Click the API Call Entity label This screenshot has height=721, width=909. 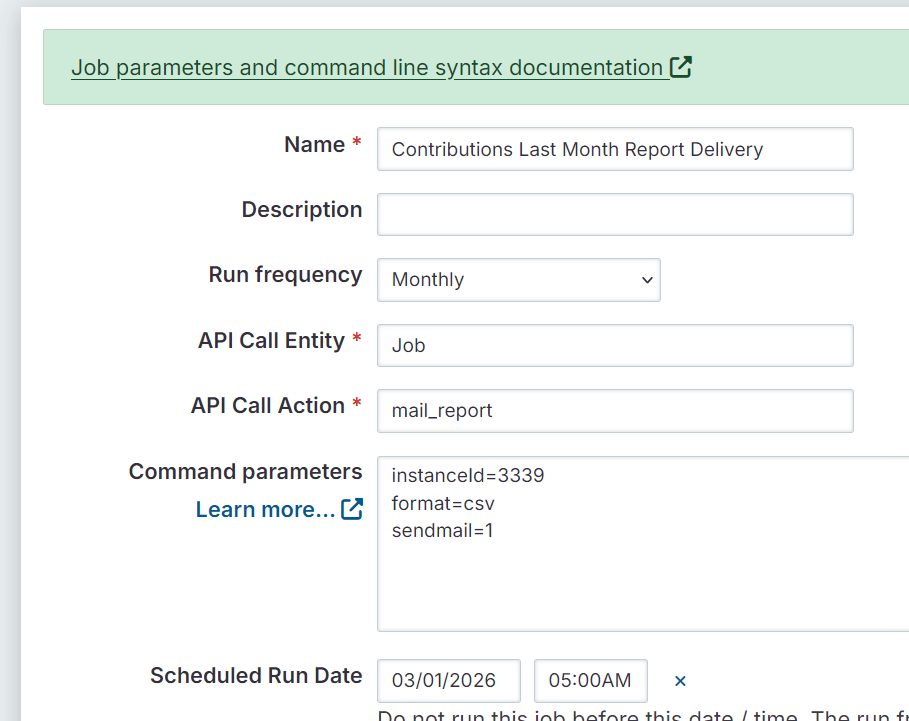point(271,341)
